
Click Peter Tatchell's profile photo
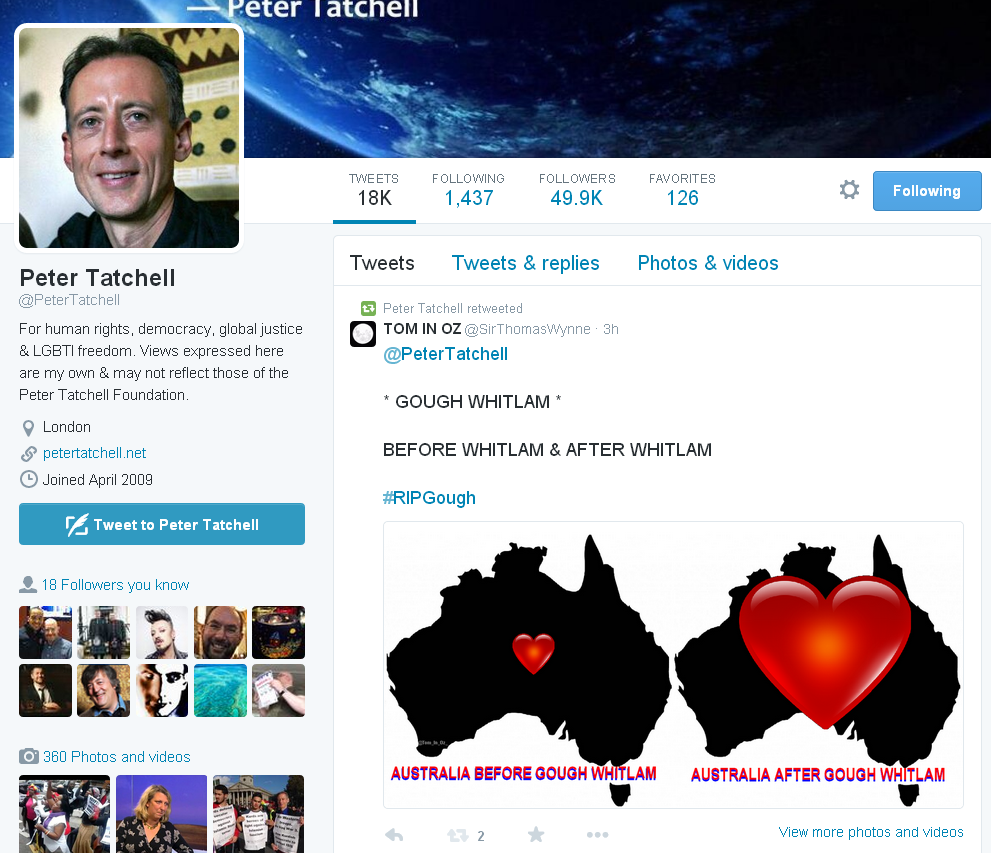(129, 138)
